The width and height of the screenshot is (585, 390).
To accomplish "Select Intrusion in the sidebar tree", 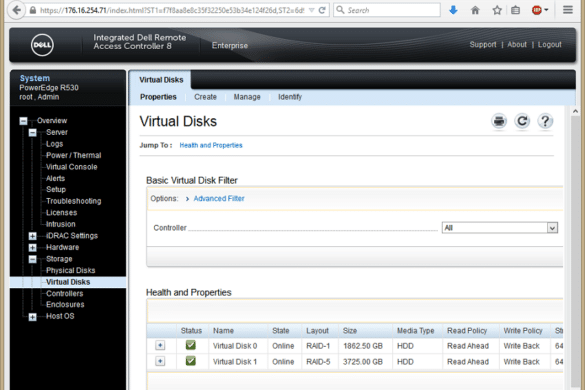I will (x=60, y=224).
